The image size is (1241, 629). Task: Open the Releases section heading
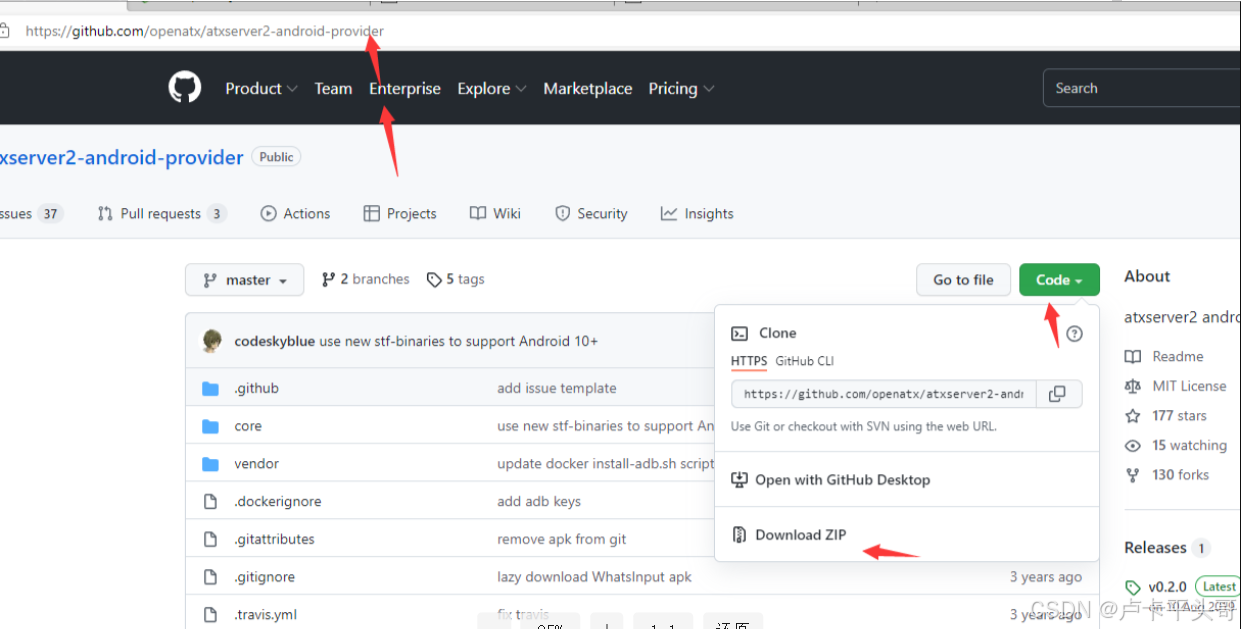coord(1155,548)
